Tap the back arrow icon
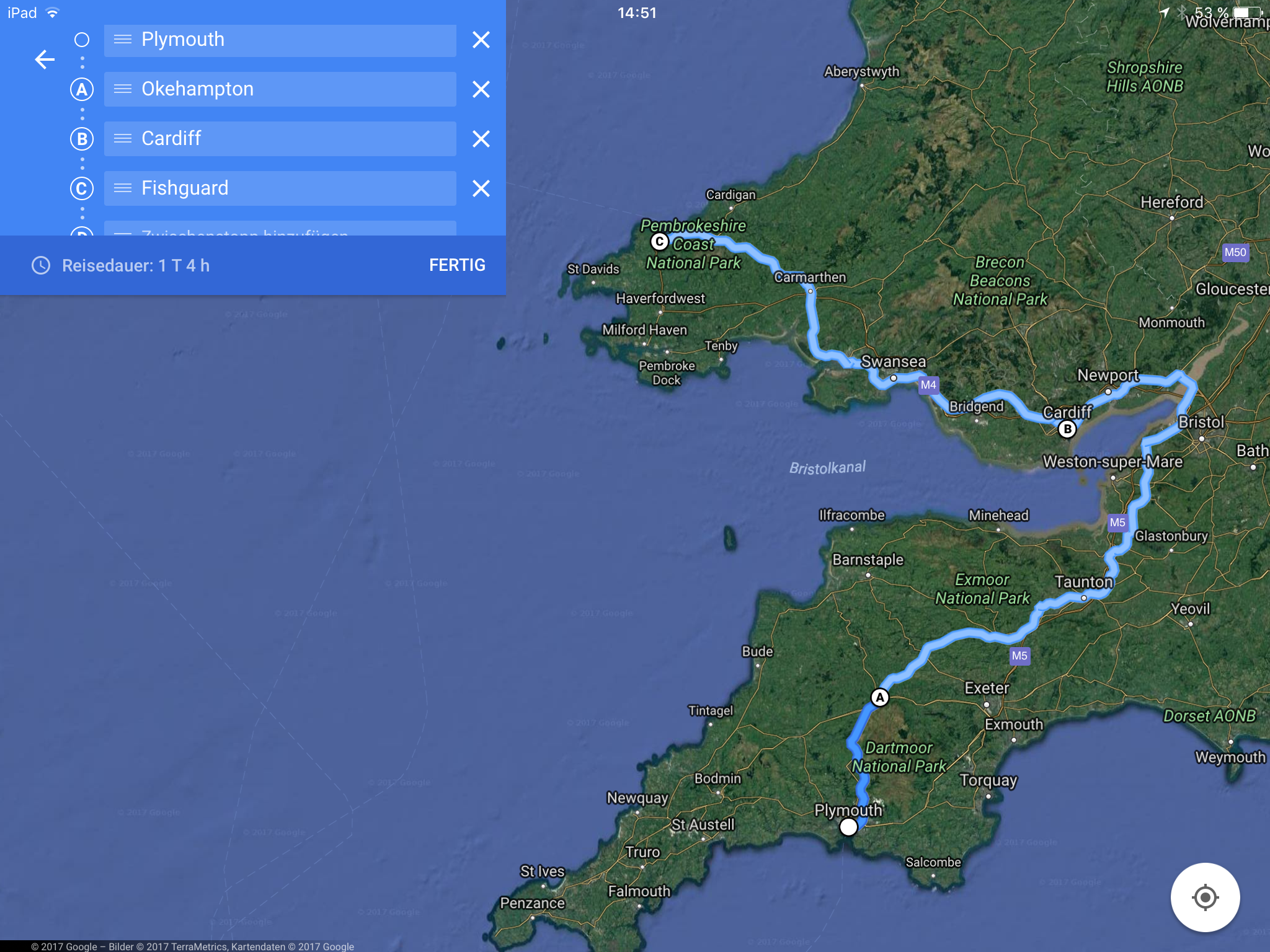This screenshot has height=952, width=1270. (x=45, y=59)
